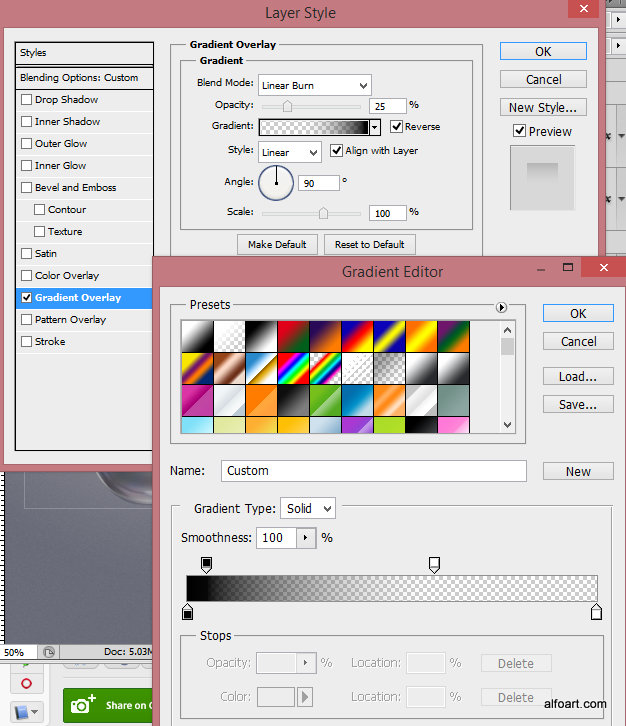Open the Presets flyout menu arrow
The image size is (626, 726).
pyautogui.click(x=501, y=307)
